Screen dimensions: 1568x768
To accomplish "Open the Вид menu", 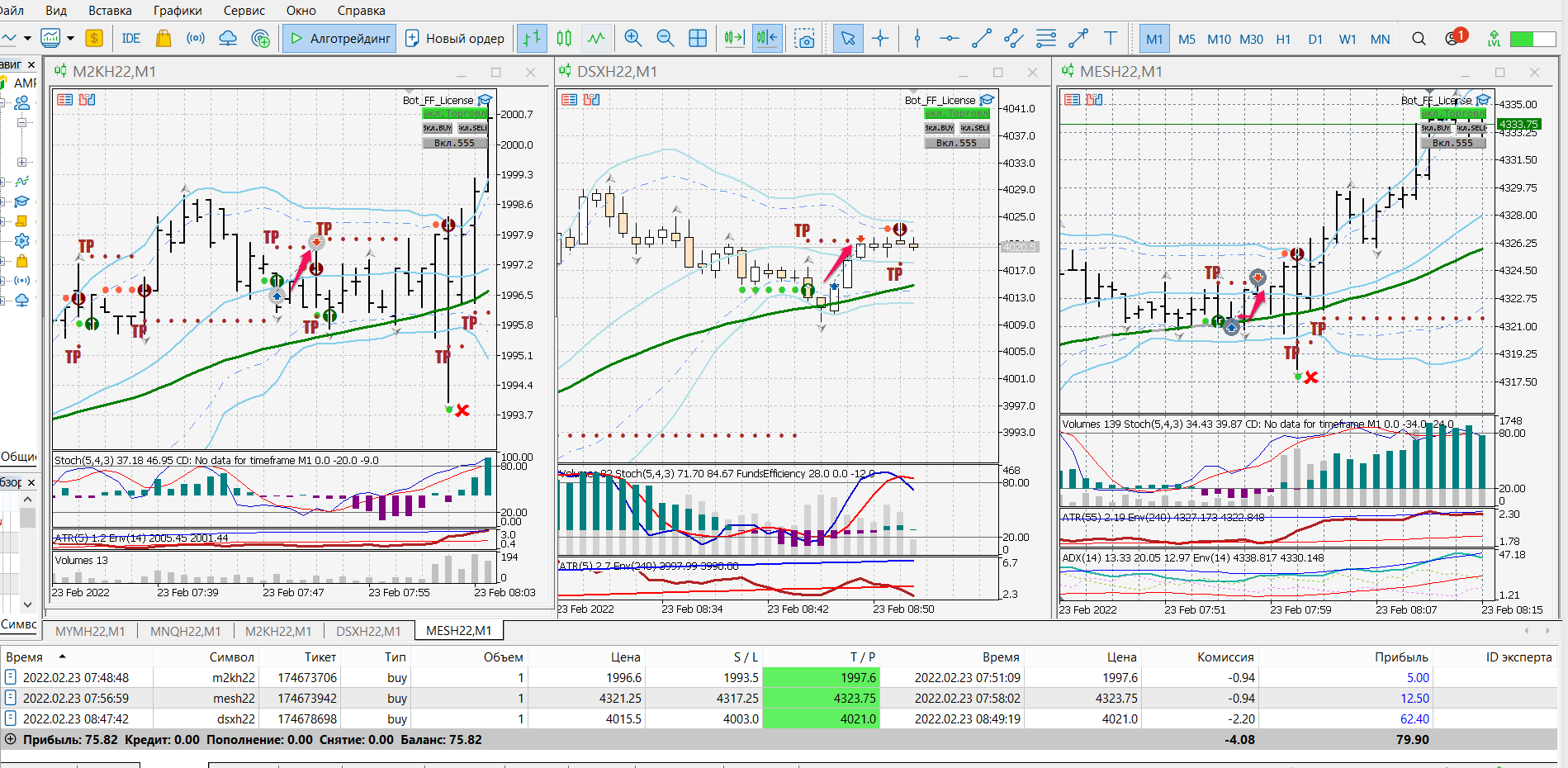I will 56,11.
